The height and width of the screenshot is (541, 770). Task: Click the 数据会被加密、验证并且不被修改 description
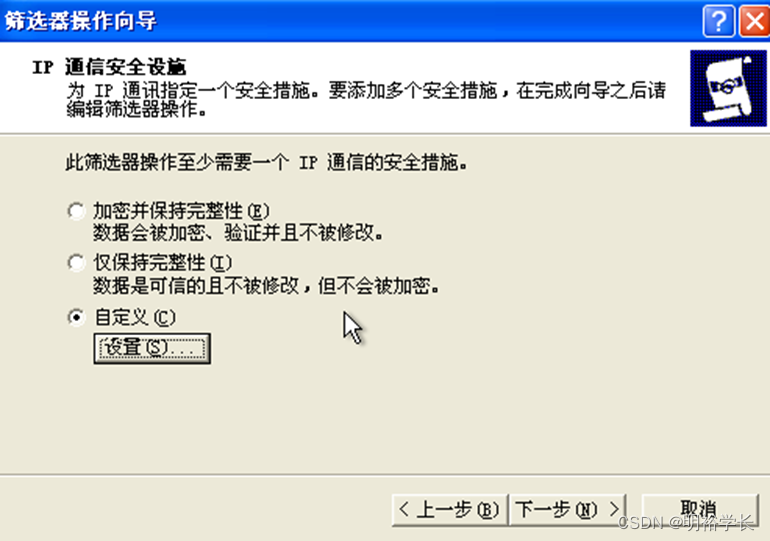tap(238, 233)
